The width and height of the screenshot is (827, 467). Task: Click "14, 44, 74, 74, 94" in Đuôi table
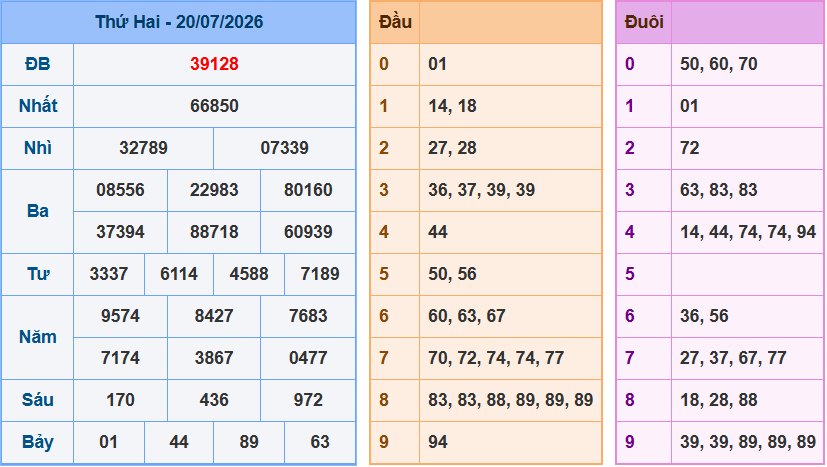point(748,232)
